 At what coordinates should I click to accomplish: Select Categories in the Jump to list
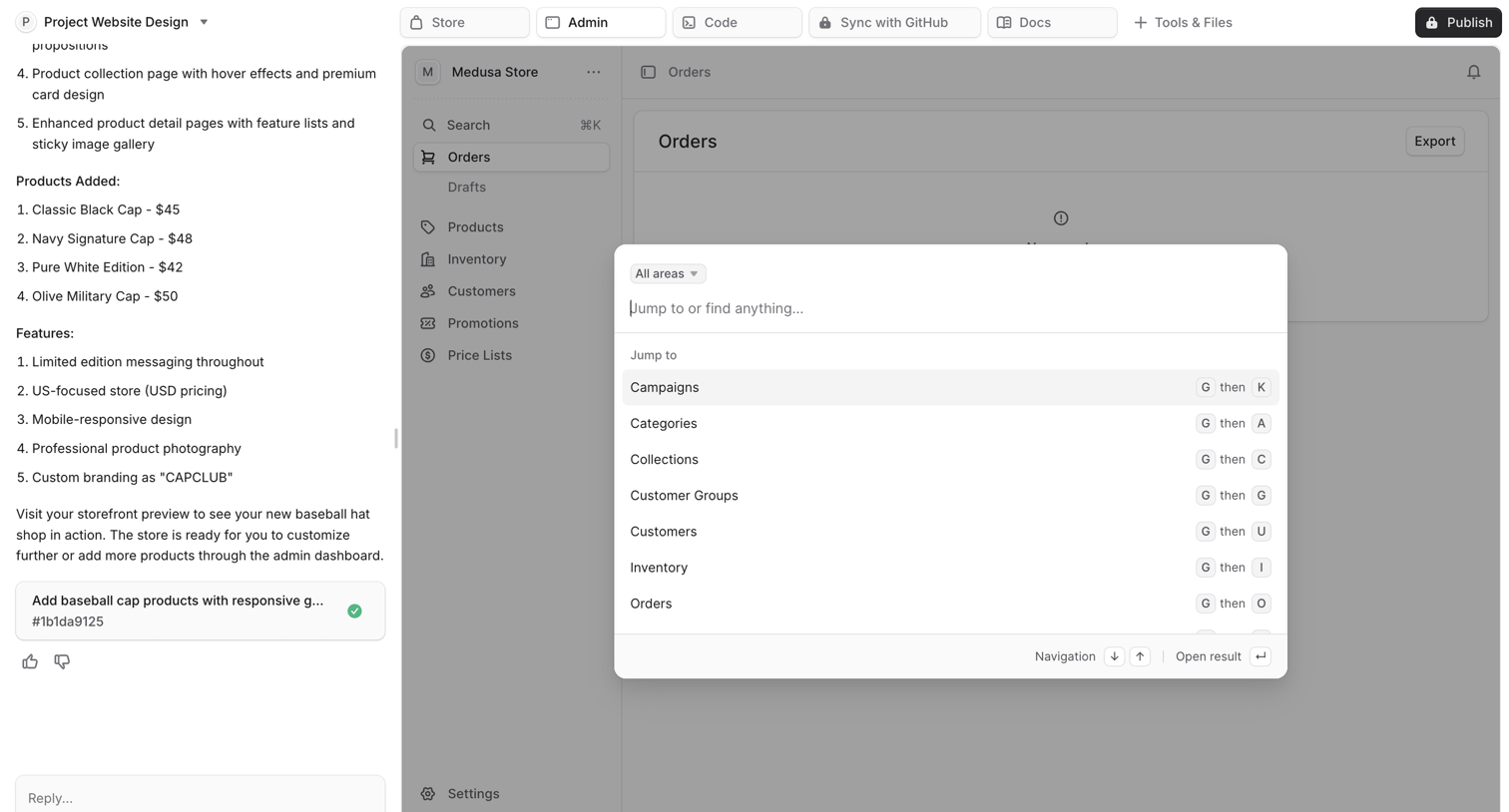[x=950, y=423]
